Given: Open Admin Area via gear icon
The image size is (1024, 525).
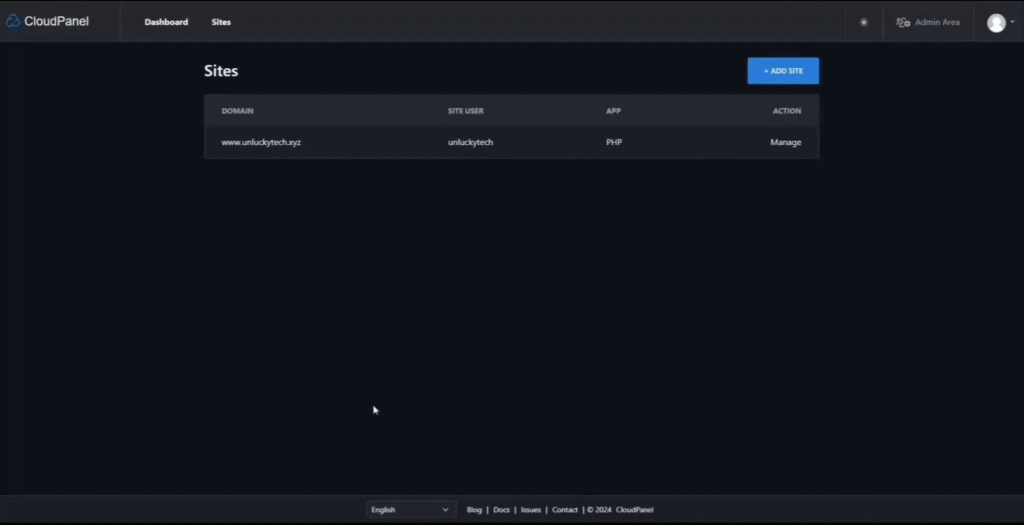Looking at the screenshot, I should (x=903, y=22).
